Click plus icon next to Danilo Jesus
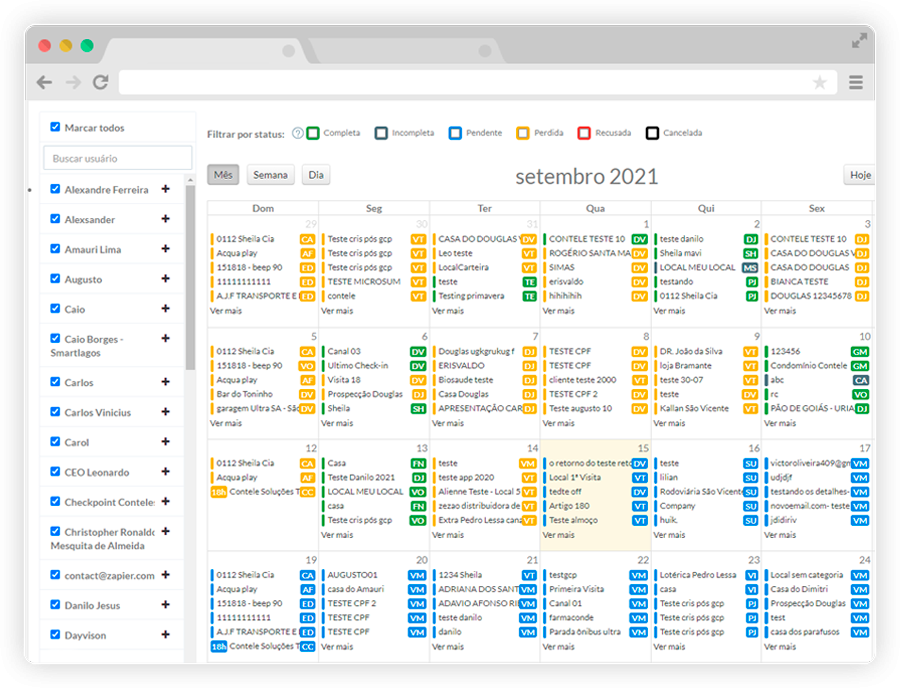 tap(165, 604)
